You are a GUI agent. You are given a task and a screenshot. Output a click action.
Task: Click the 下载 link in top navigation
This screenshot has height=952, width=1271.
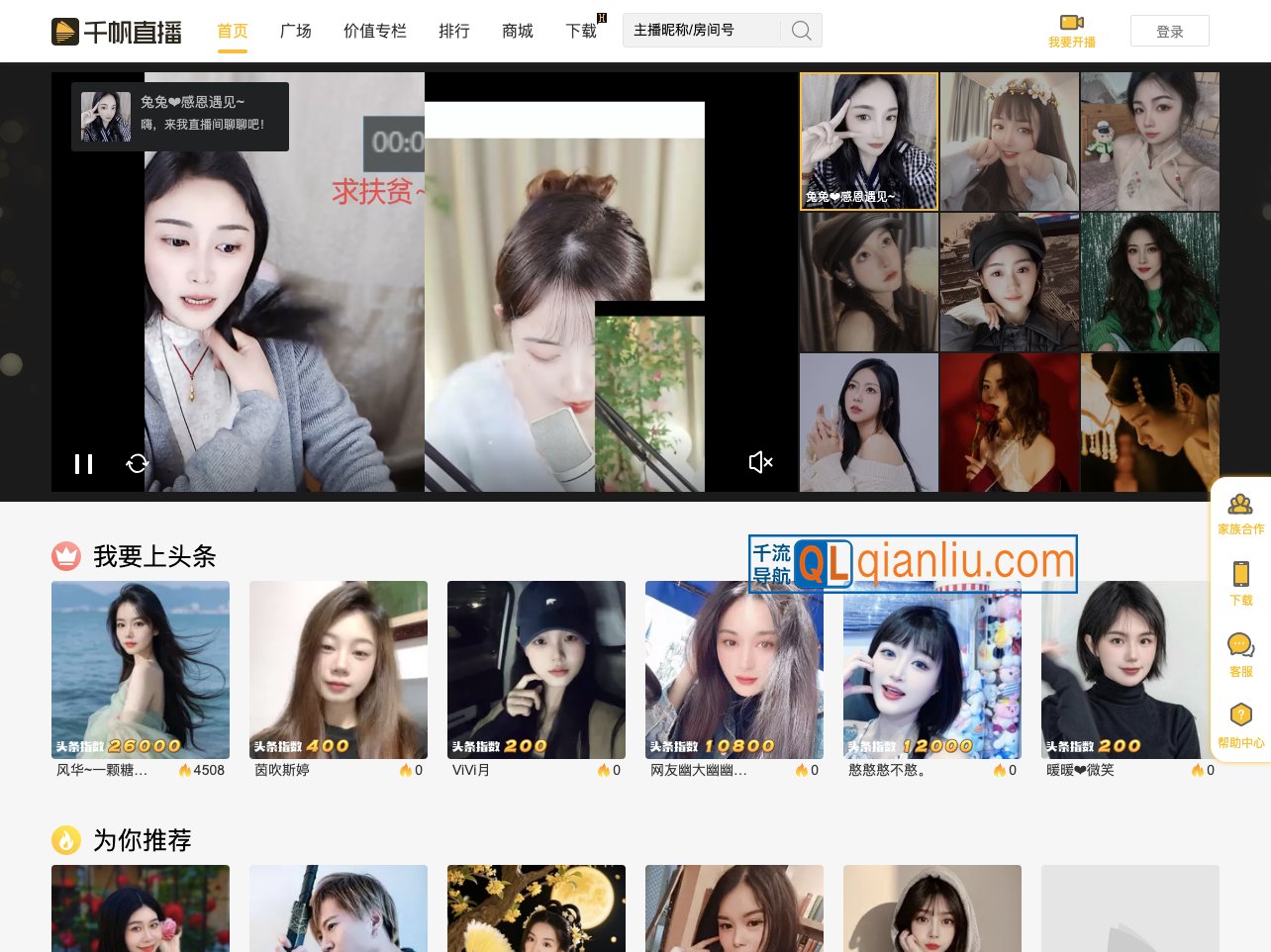click(581, 32)
